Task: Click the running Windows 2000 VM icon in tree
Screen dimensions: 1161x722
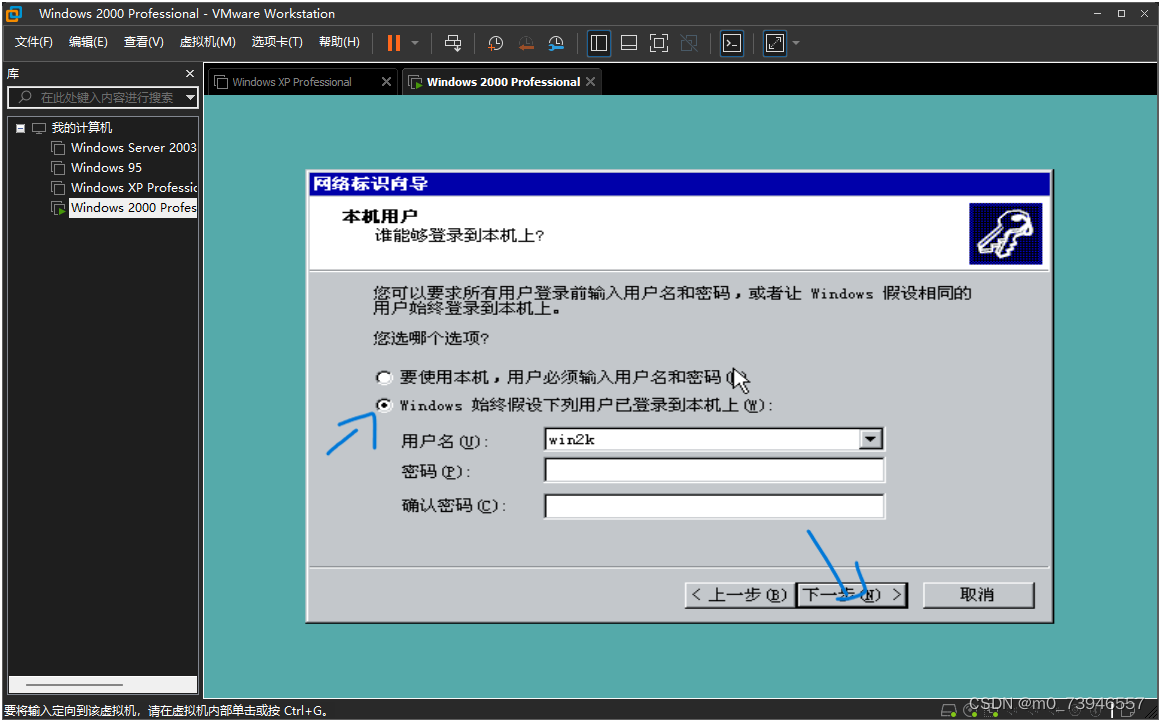Action: pos(58,208)
